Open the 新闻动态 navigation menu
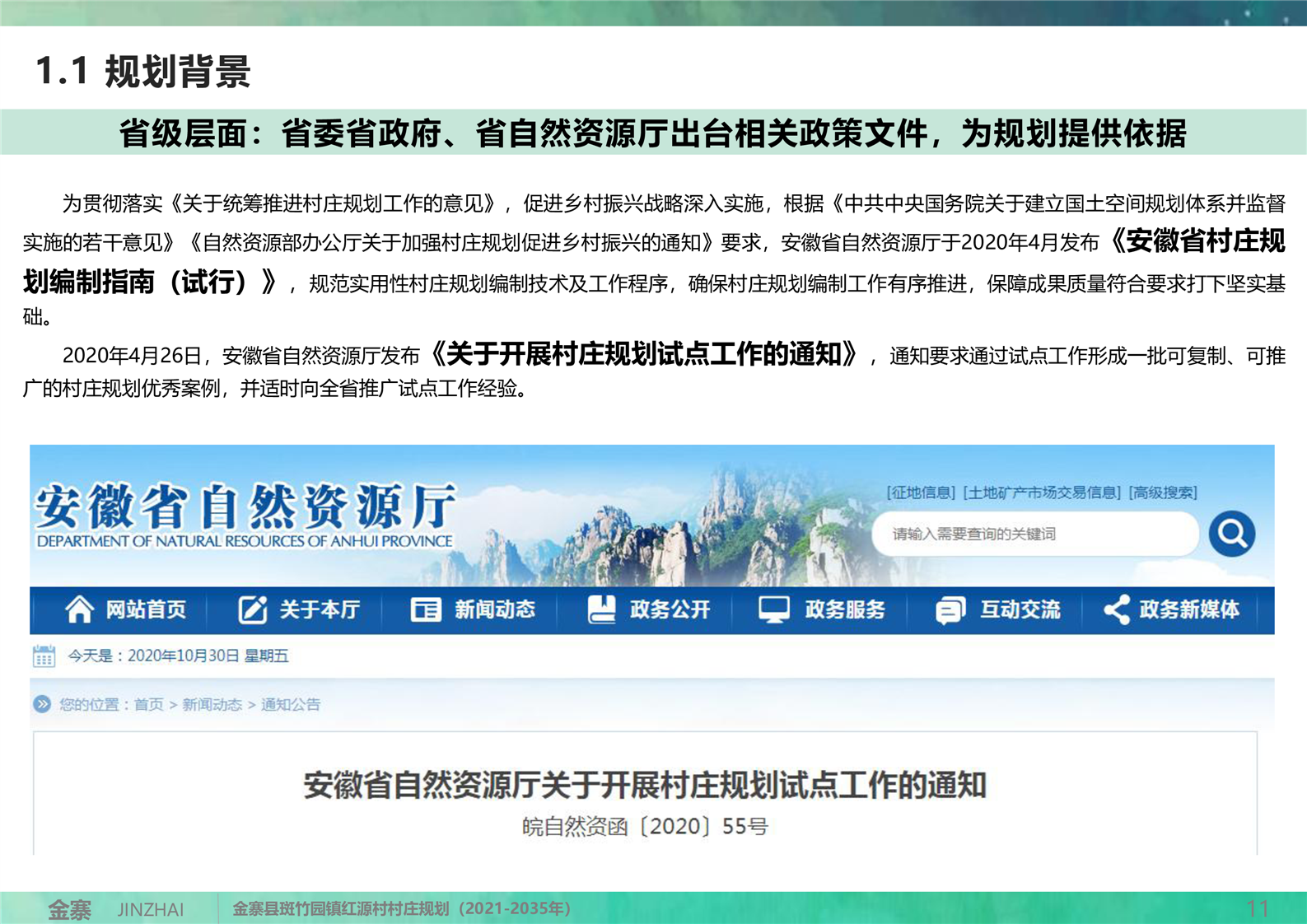The width and height of the screenshot is (1307, 924). click(x=494, y=609)
